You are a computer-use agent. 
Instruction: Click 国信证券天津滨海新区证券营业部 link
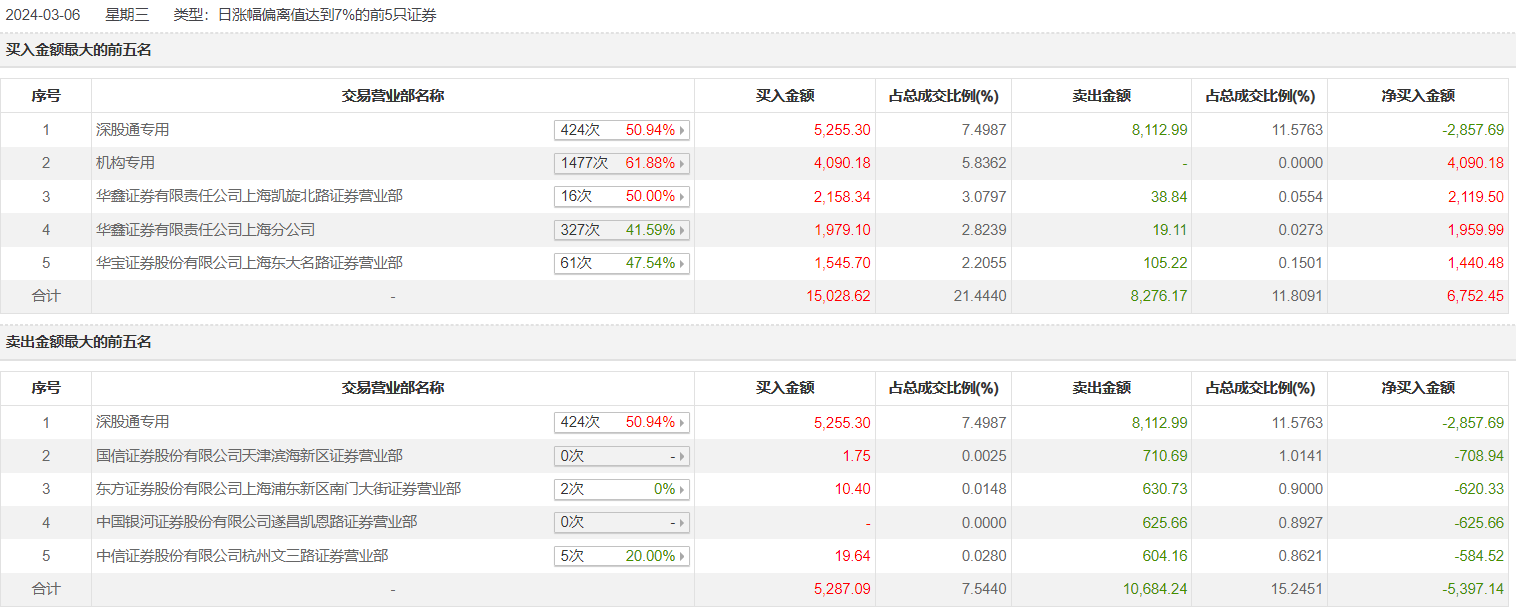tap(249, 456)
